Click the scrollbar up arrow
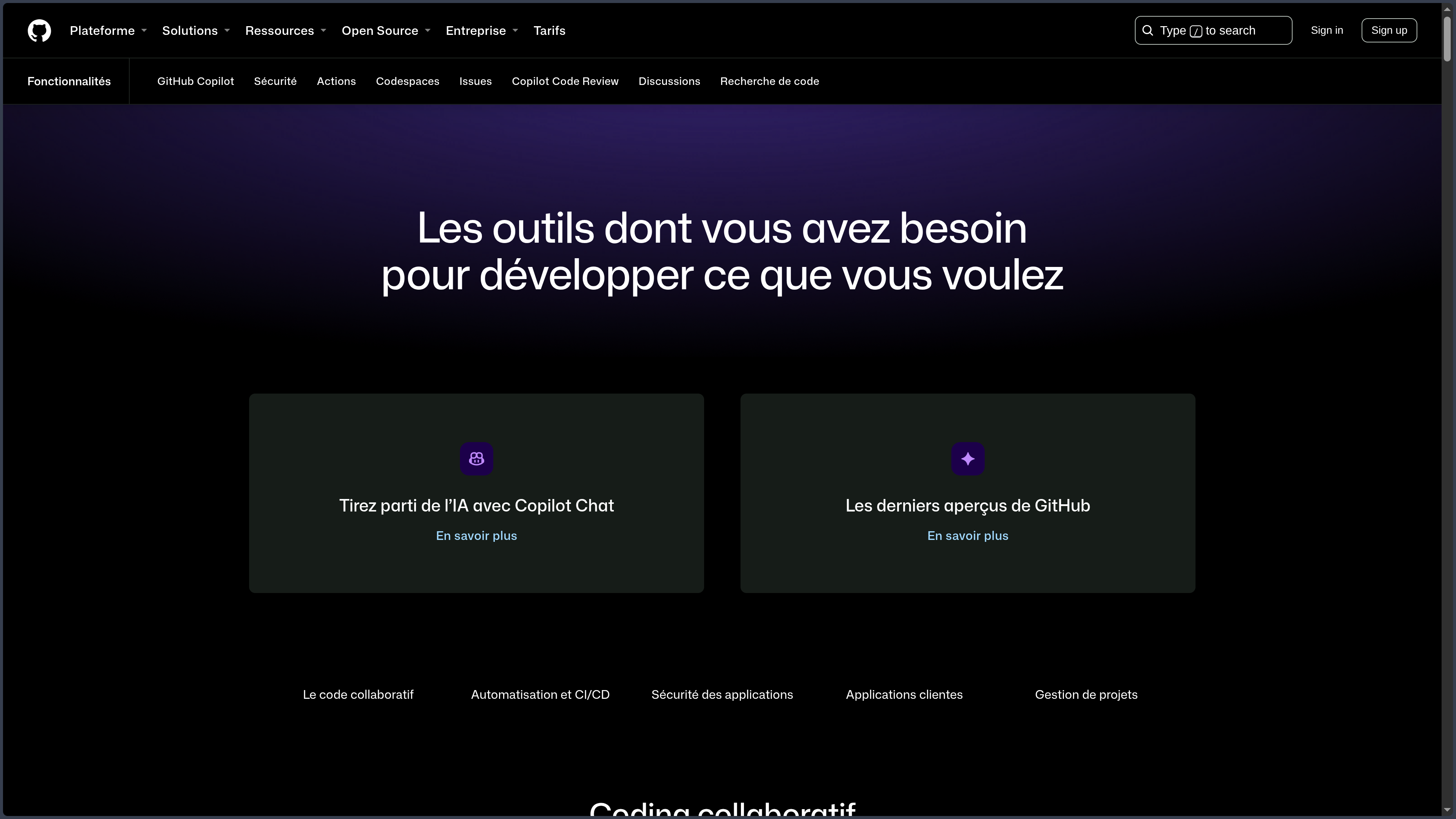Screen dimensions: 1456x819 click(x=1447, y=8)
